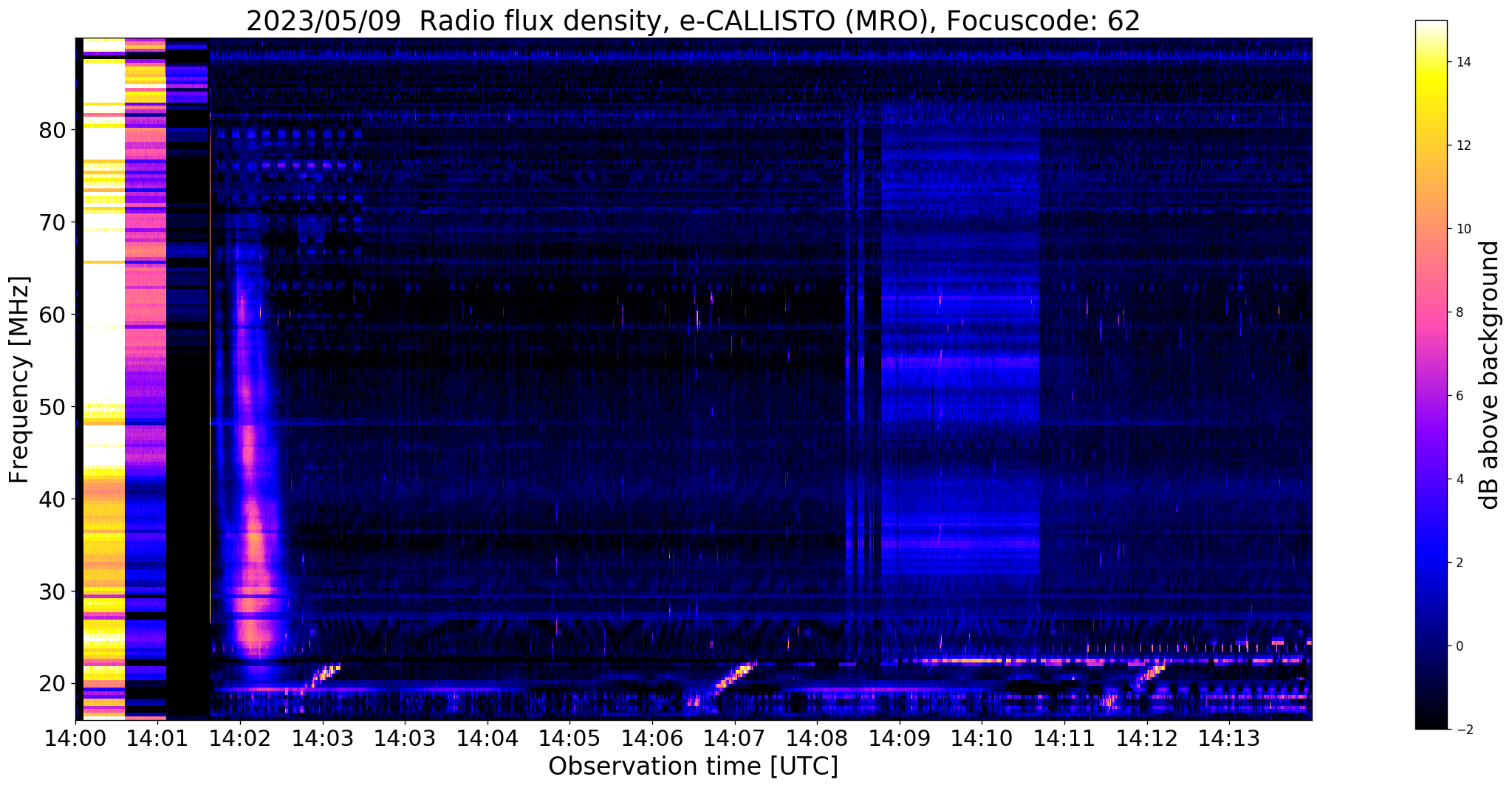Select the 60 MHz frequency tick label

click(x=52, y=315)
